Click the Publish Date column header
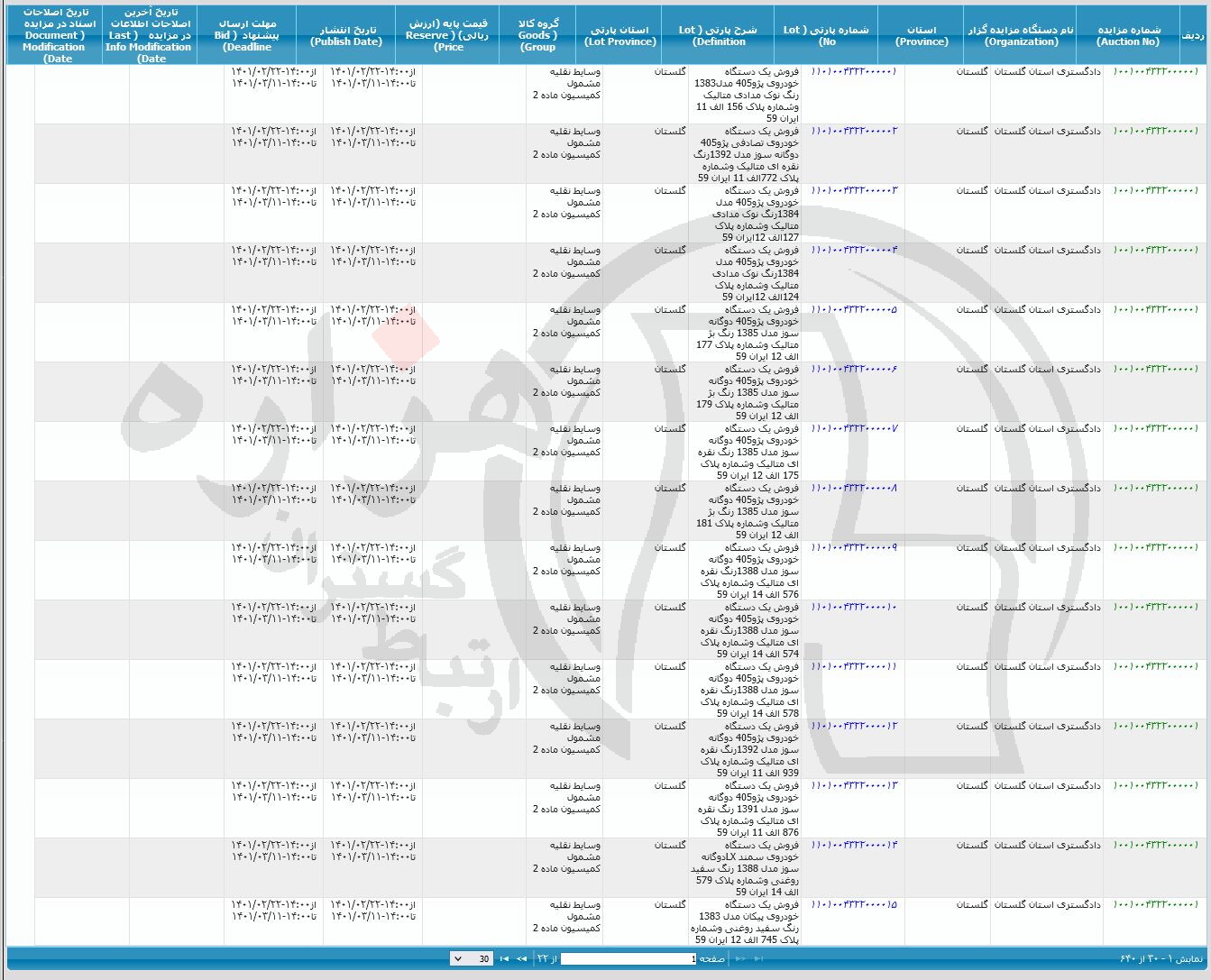This screenshot has height=980, width=1211. click(x=345, y=35)
